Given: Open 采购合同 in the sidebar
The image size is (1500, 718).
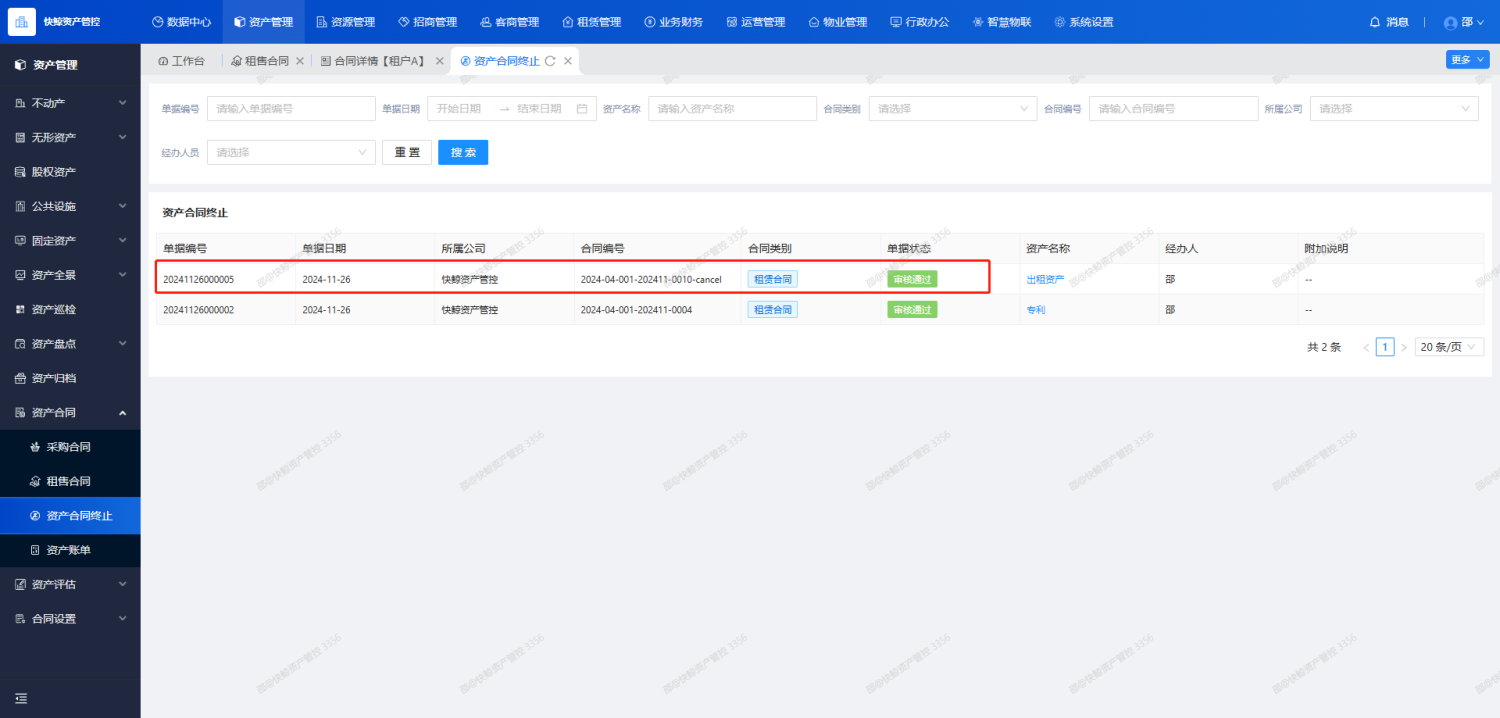Looking at the screenshot, I should coord(70,447).
